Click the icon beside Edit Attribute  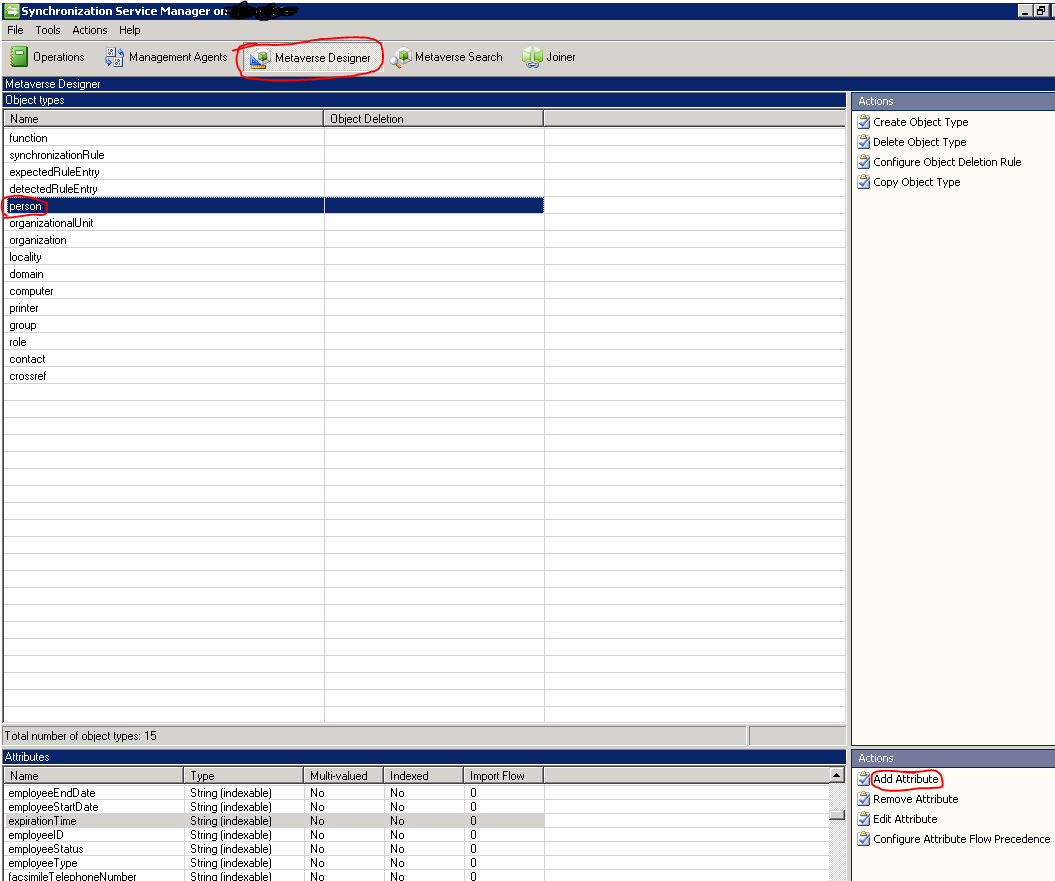click(x=864, y=819)
